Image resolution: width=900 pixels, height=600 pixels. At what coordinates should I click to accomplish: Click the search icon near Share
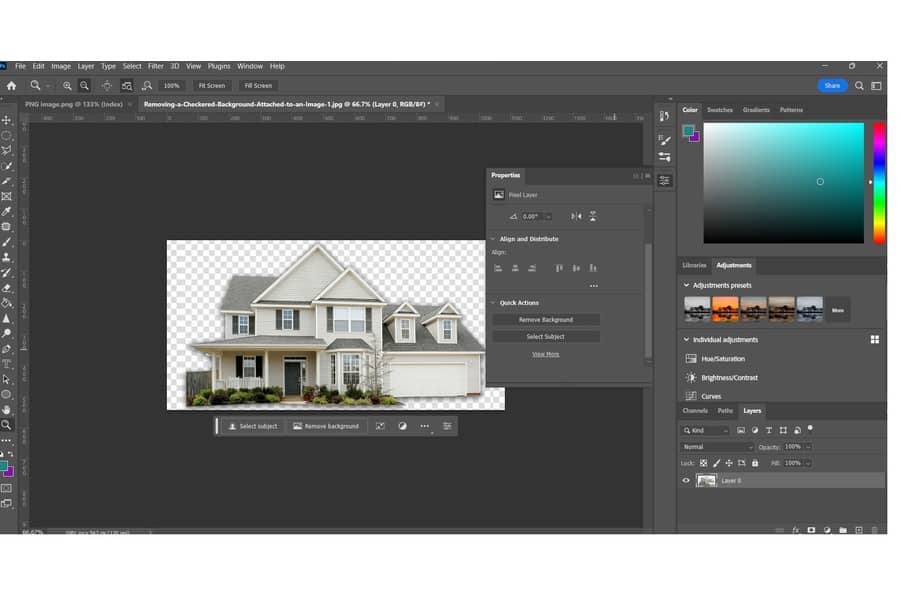859,86
